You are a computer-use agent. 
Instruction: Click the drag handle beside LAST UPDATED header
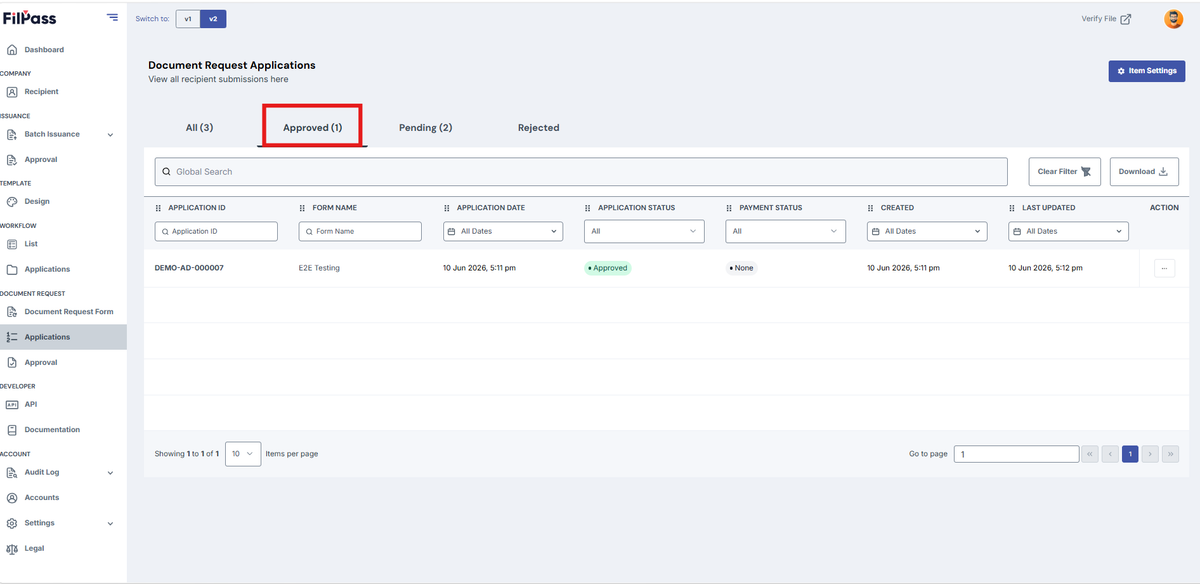coord(1013,208)
